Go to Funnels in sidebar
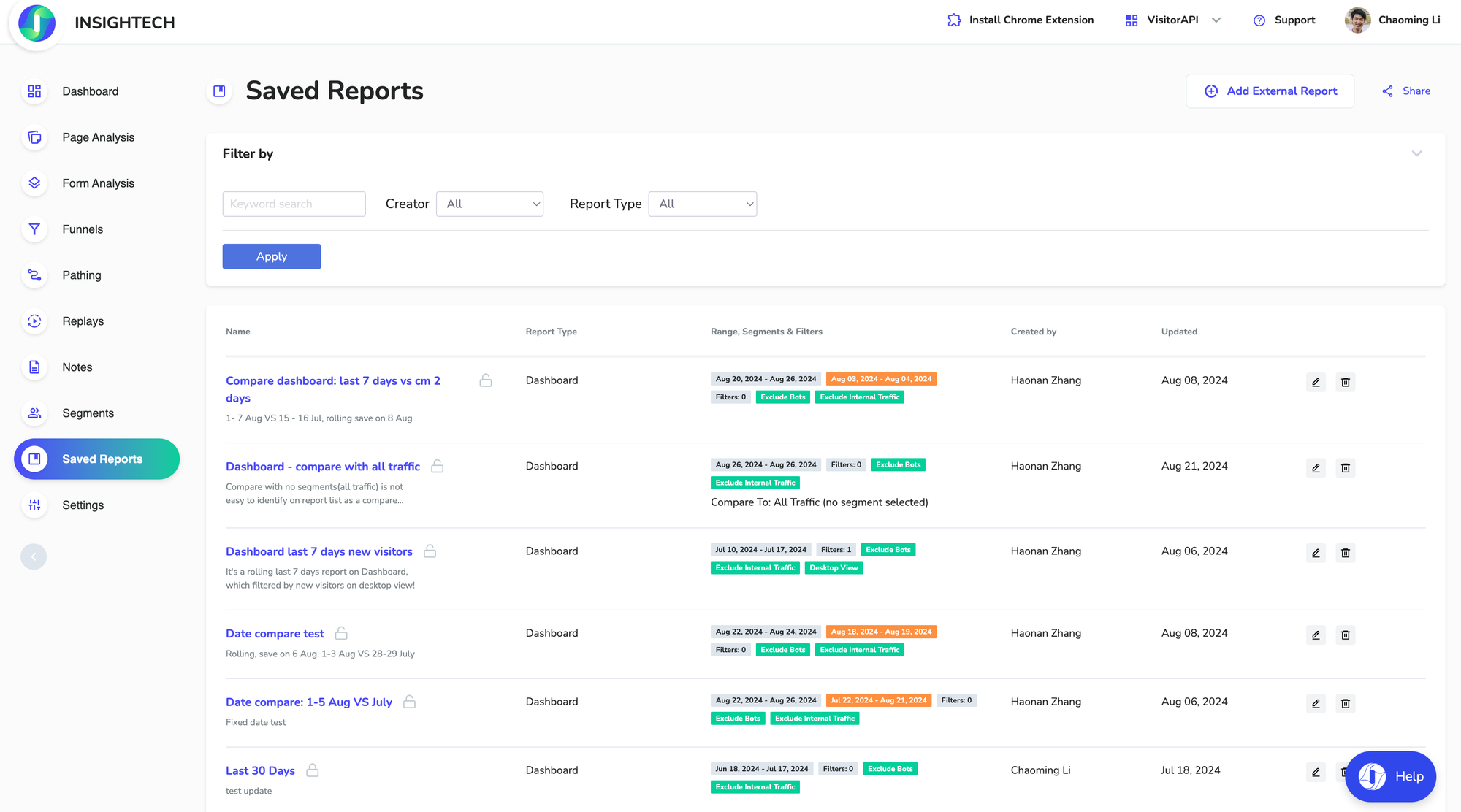The width and height of the screenshot is (1461, 812). click(83, 229)
